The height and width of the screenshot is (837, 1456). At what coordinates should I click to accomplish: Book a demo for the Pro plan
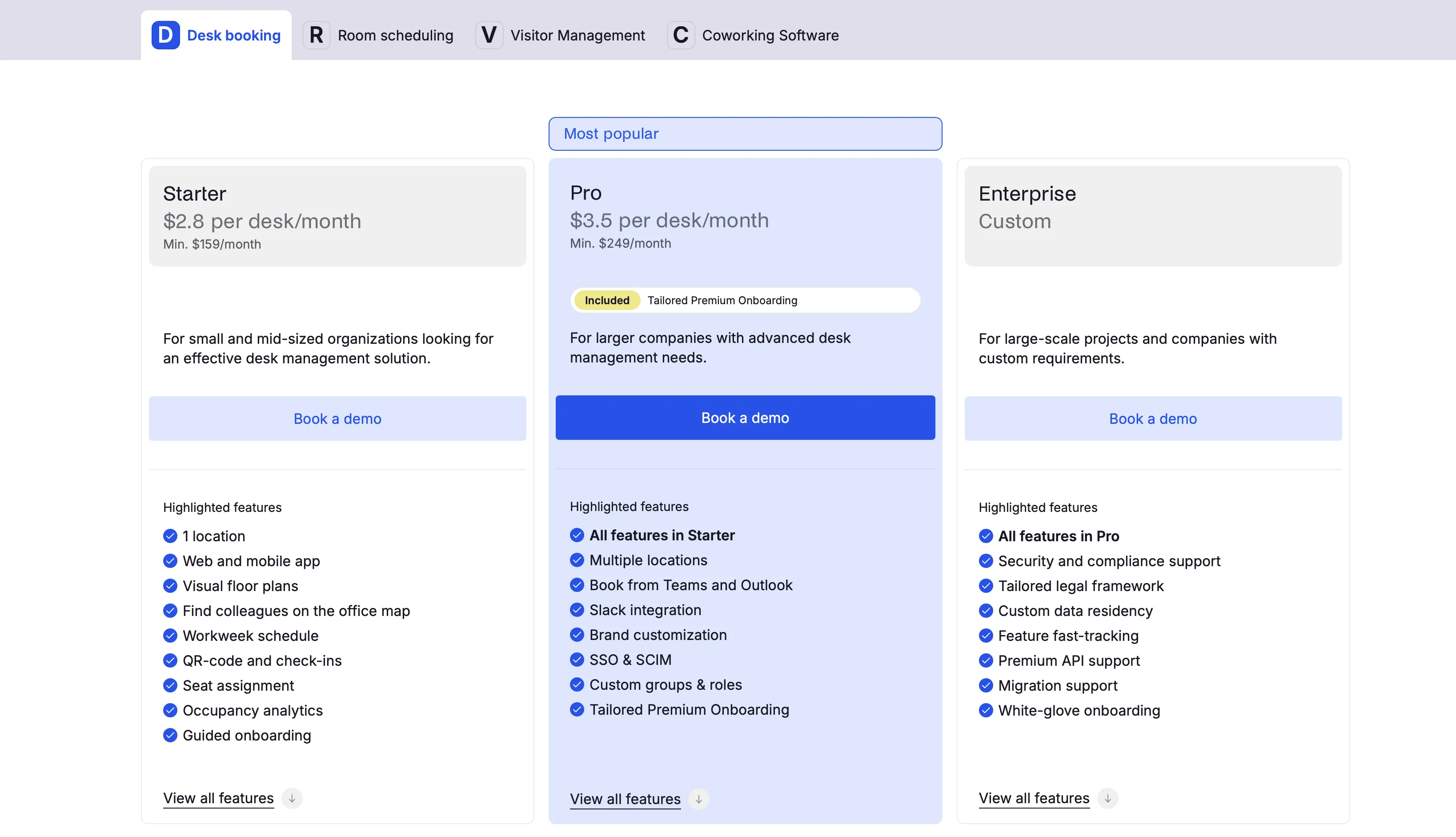coord(745,418)
